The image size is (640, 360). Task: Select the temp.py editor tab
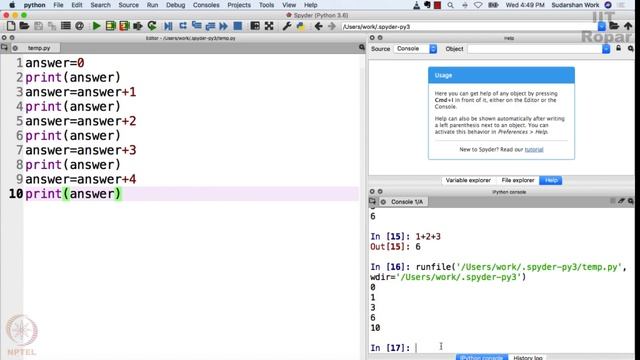[39, 48]
